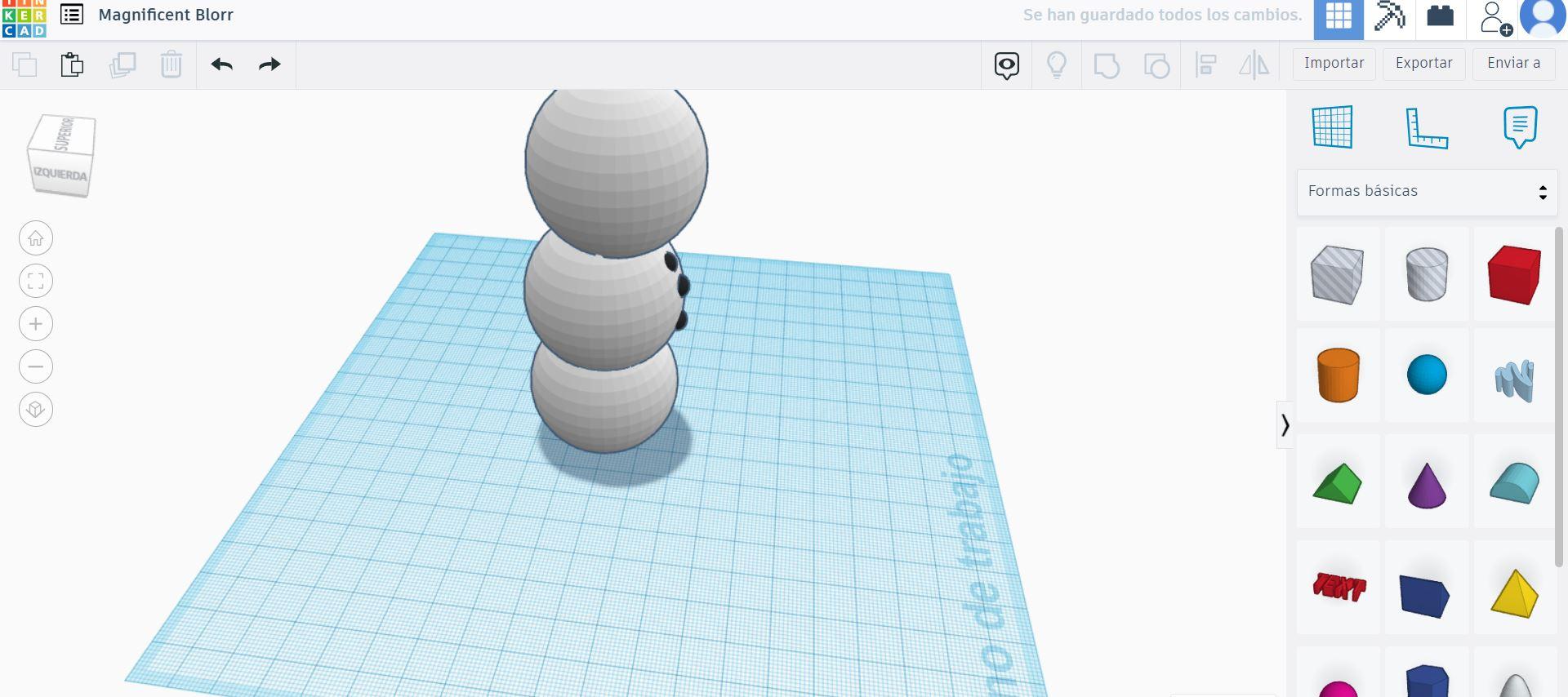Pick the dark blue polygon shape
The width and height of the screenshot is (1568, 697).
(1427, 682)
